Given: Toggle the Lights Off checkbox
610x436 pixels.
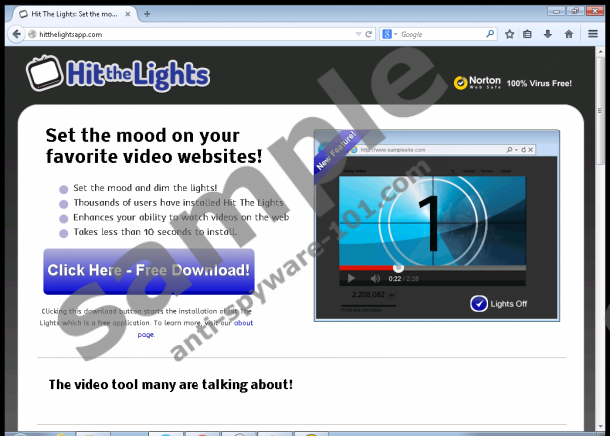Looking at the screenshot, I should point(479,303).
